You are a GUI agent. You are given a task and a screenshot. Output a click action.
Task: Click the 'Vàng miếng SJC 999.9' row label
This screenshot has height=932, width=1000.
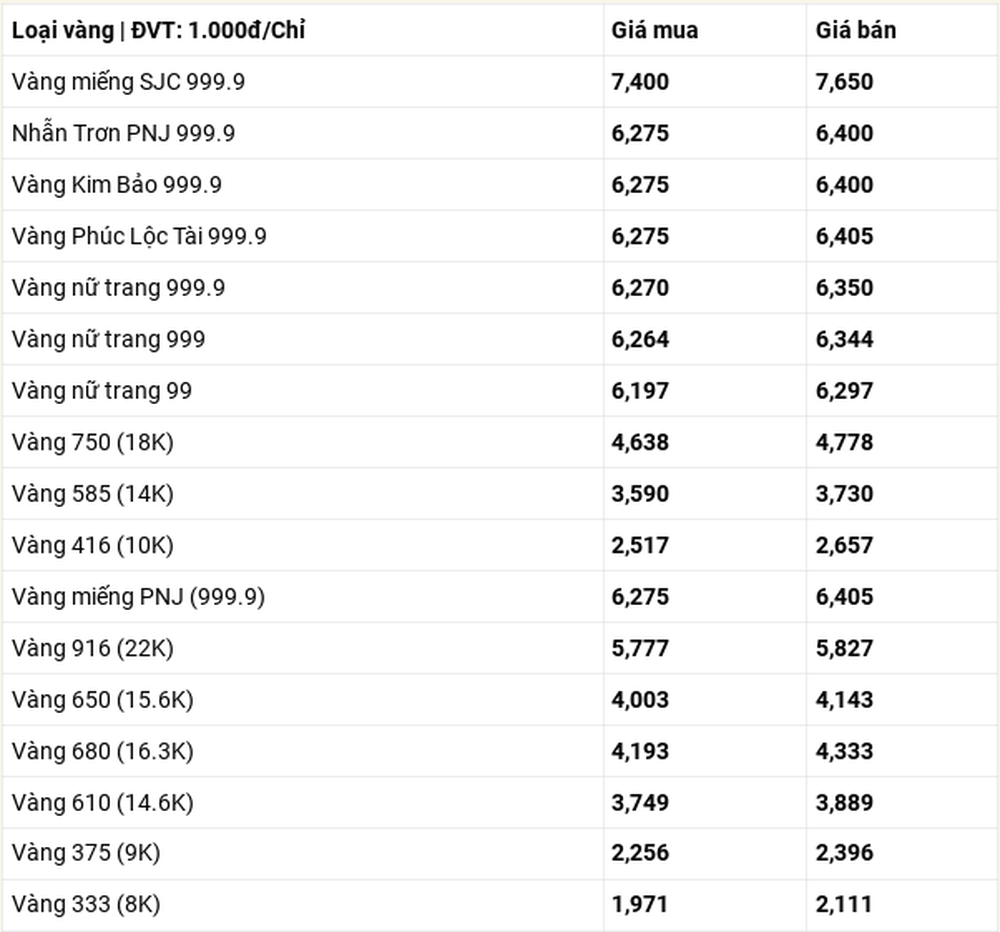coord(128,82)
